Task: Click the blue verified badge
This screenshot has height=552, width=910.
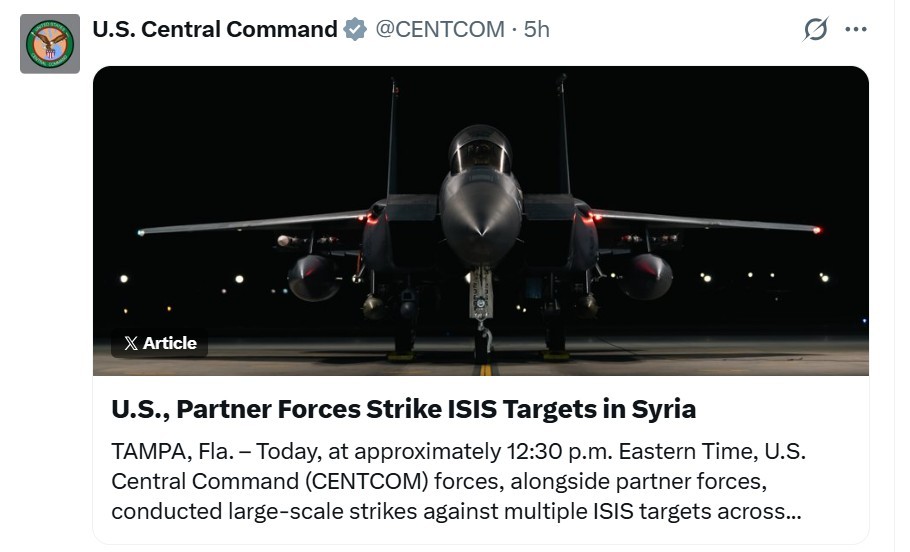Action: click(355, 30)
